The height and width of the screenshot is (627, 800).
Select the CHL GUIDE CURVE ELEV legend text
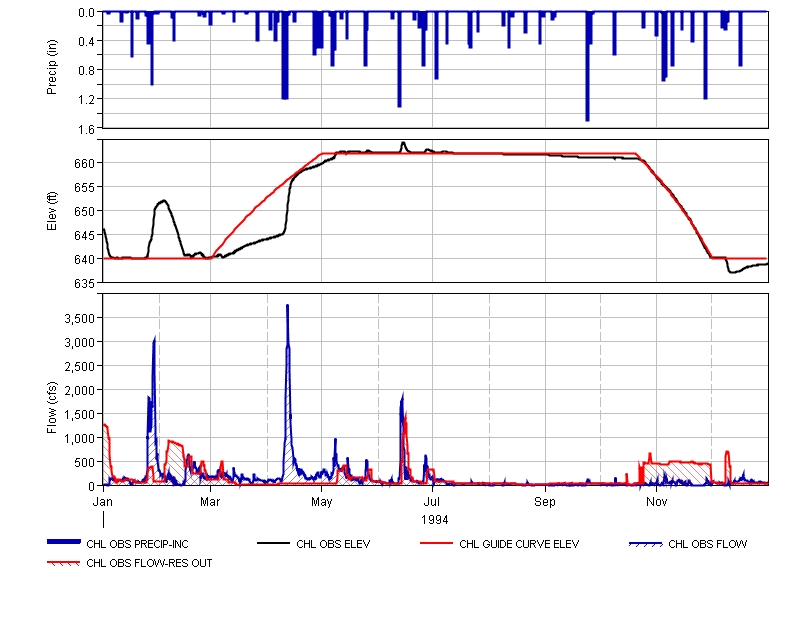pyautogui.click(x=519, y=545)
